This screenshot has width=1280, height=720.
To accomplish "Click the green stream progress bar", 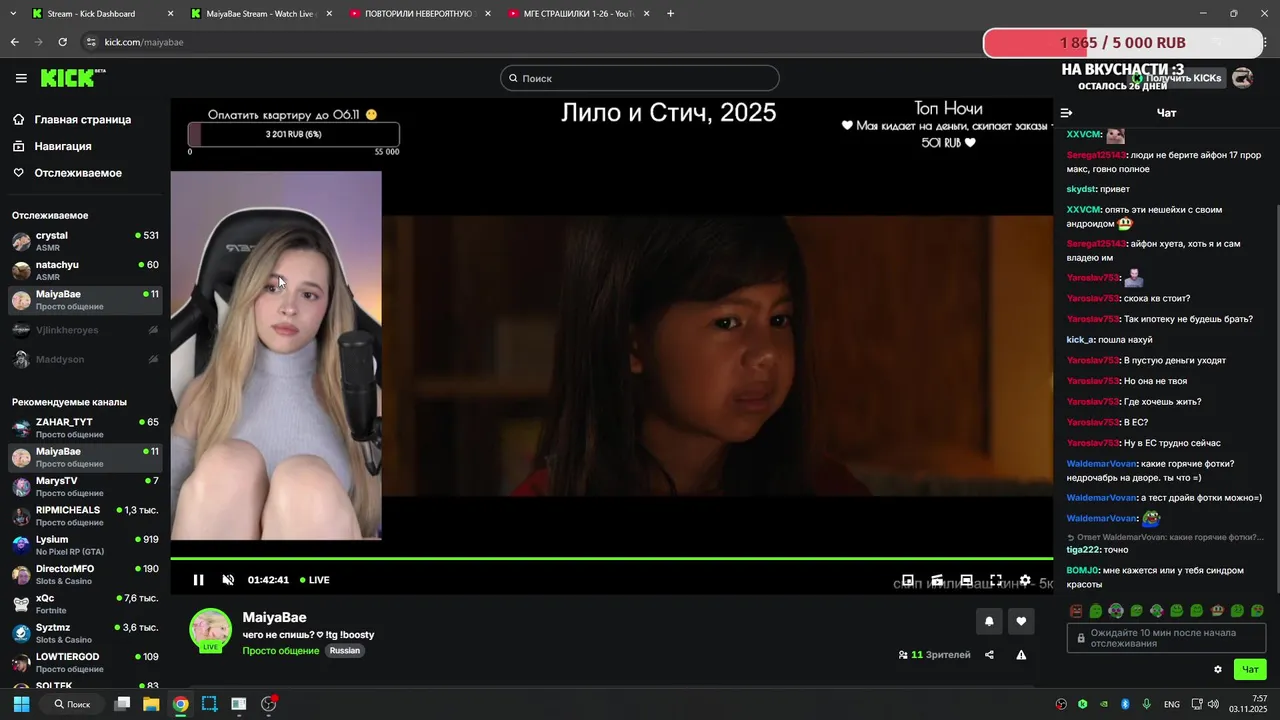I will pyautogui.click(x=611, y=558).
